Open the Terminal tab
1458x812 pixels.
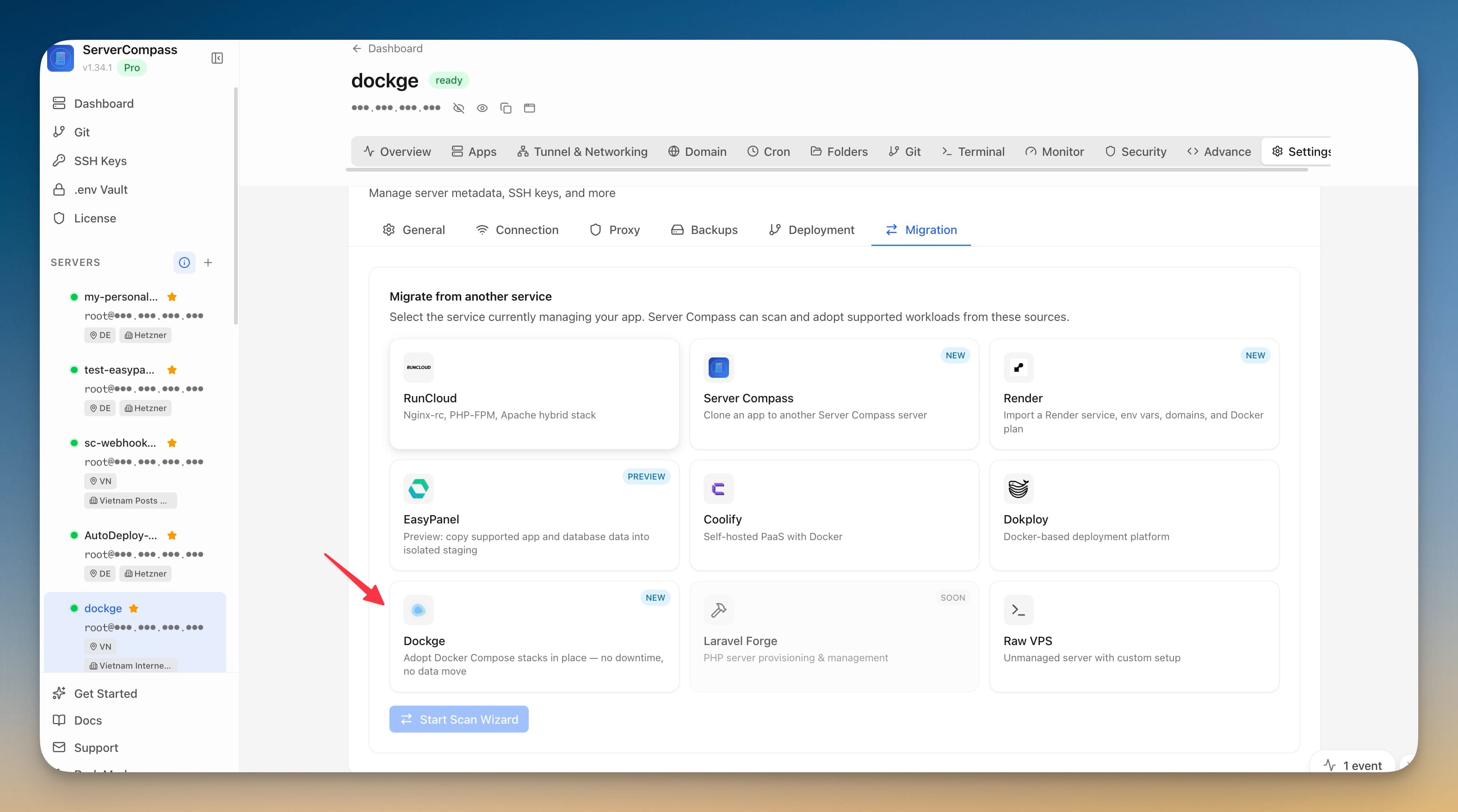974,152
